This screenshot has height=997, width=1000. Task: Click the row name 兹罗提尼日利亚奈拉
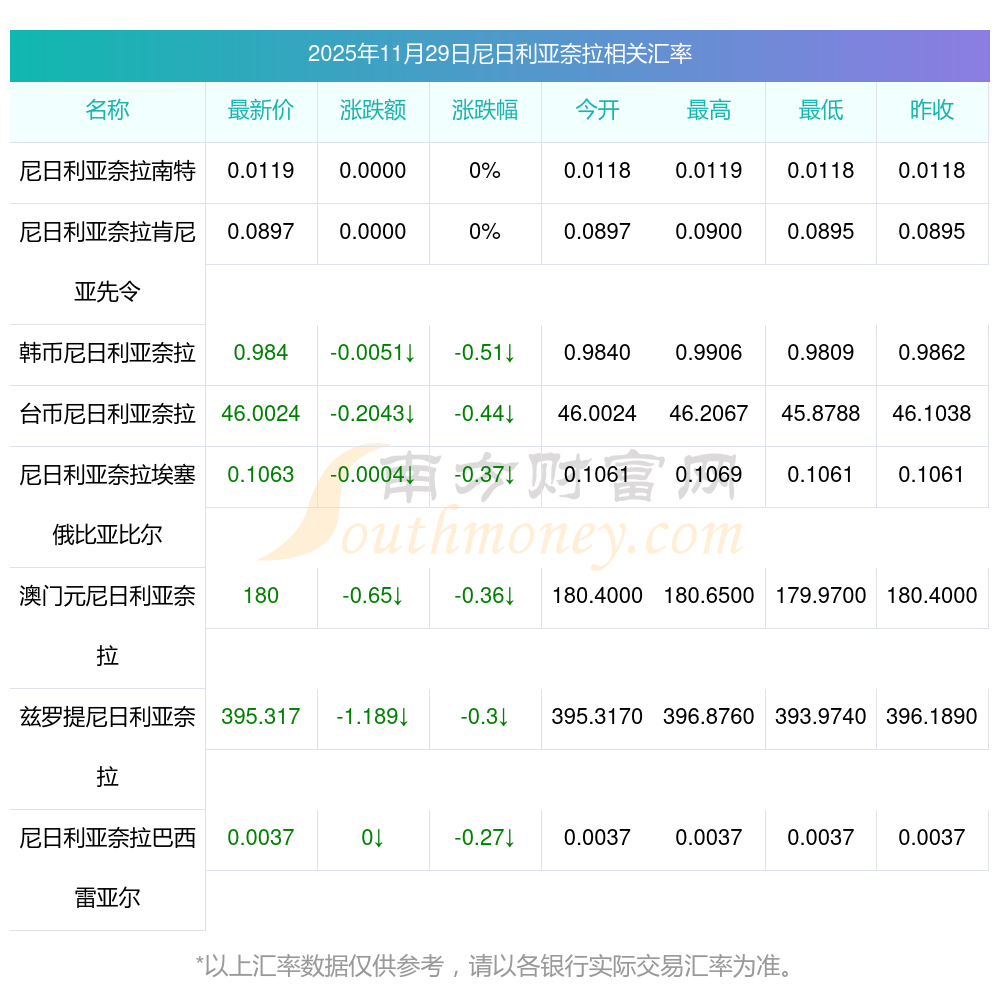(107, 747)
